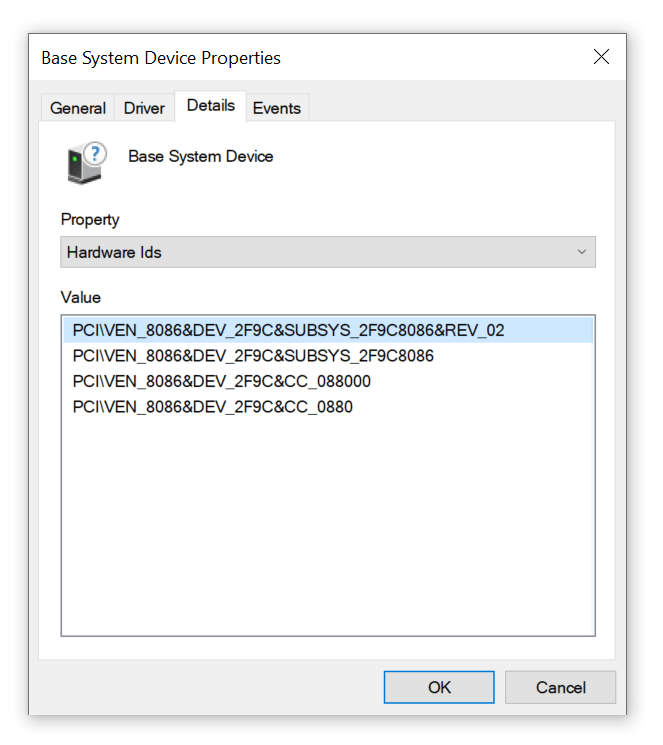
Task: Open the Driver tab
Action: tap(144, 108)
